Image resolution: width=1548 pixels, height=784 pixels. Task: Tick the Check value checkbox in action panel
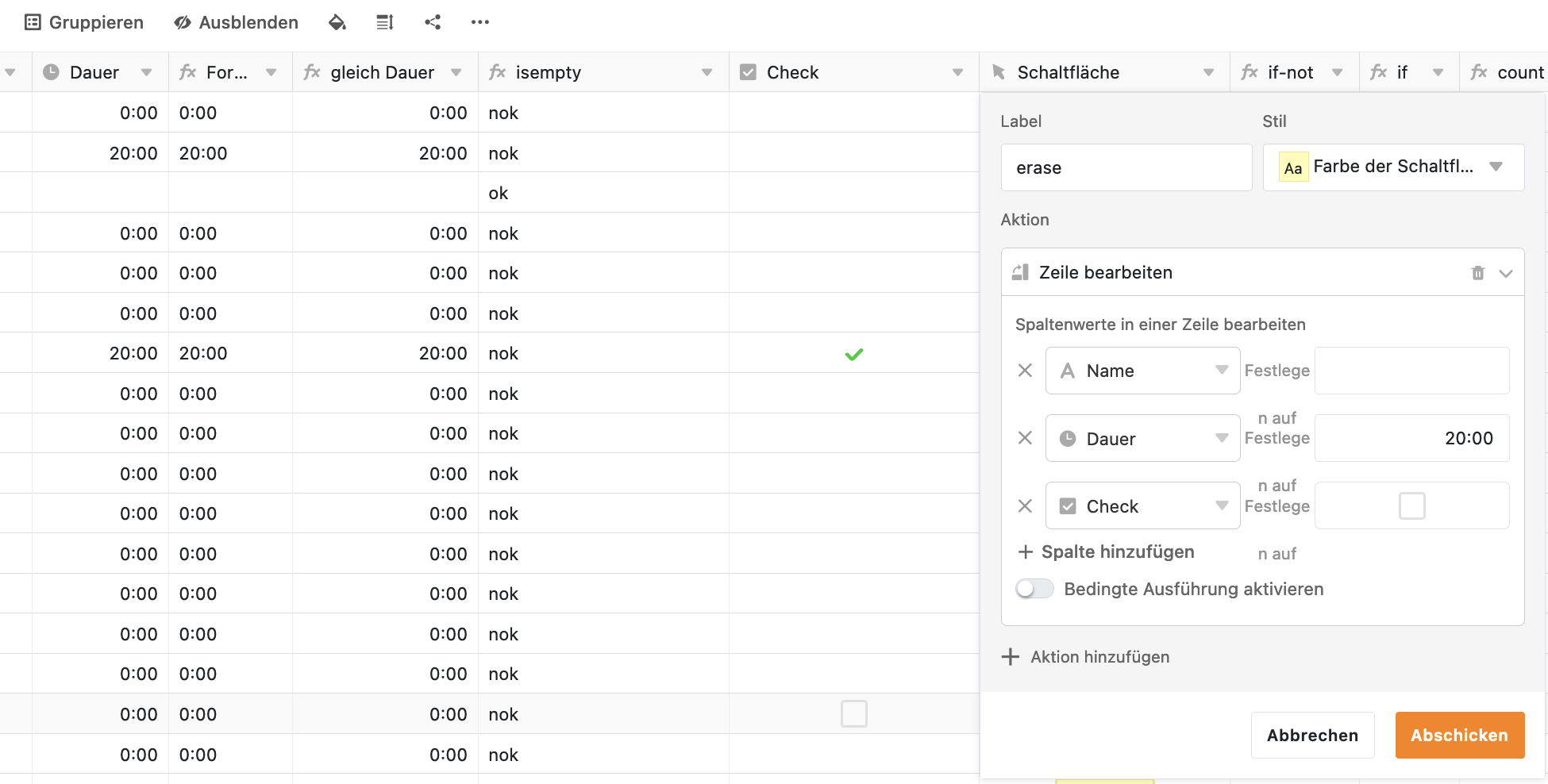(1411, 505)
